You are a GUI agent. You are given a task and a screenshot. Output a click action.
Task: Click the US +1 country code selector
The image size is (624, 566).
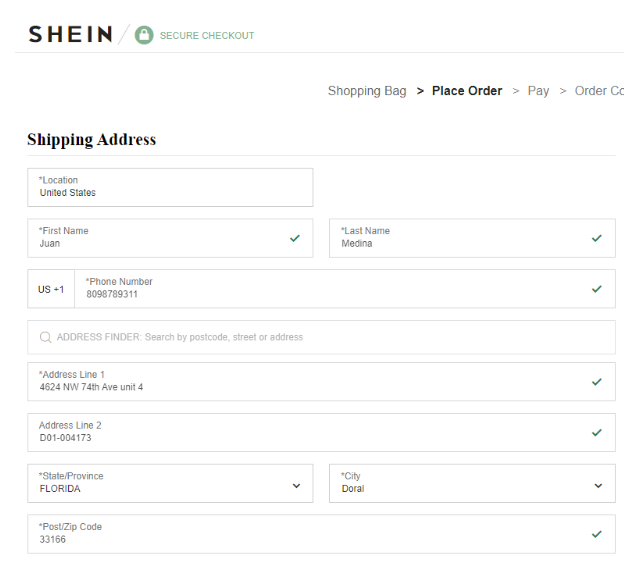pyautogui.click(x=51, y=289)
